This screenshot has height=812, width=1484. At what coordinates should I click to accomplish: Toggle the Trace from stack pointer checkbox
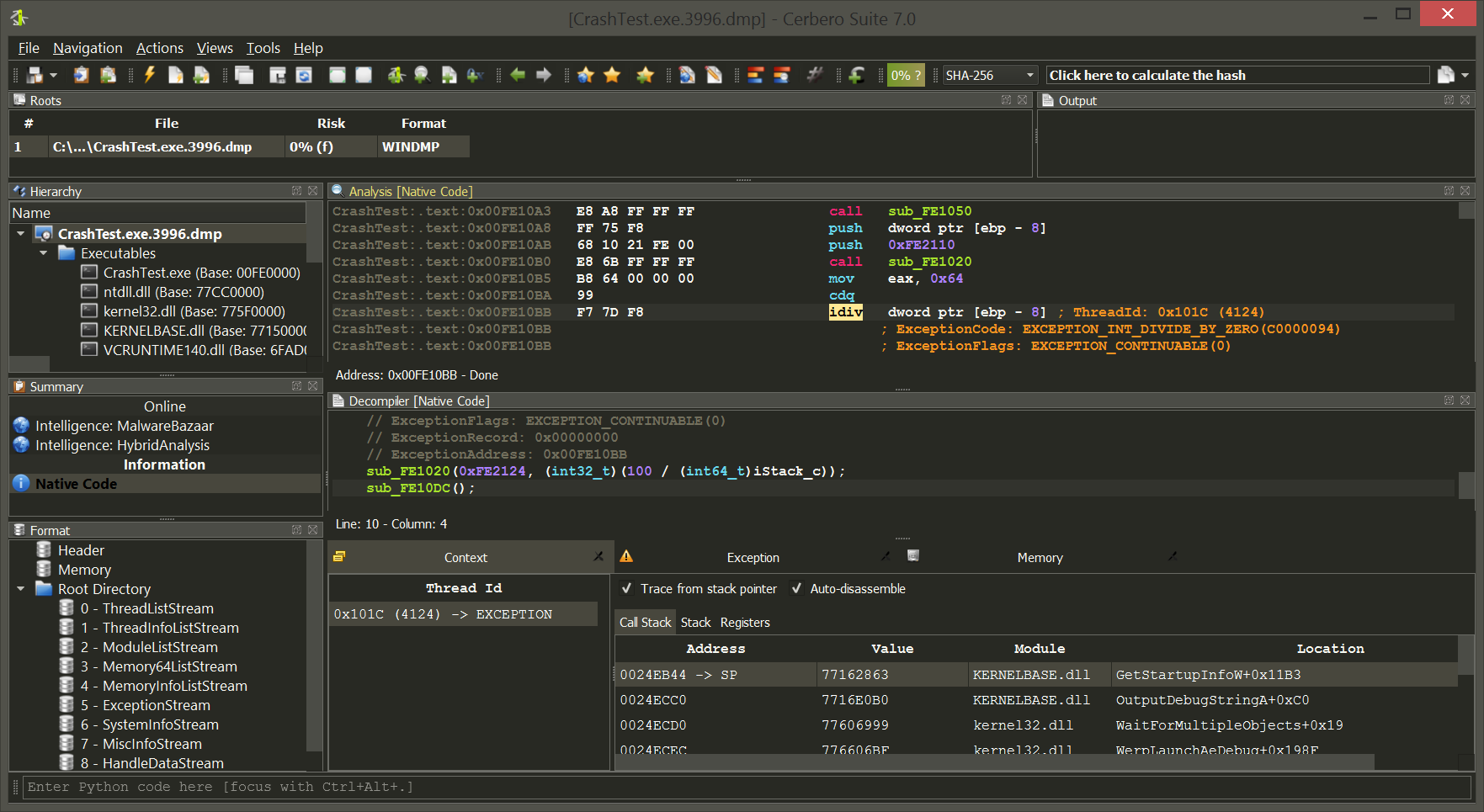click(x=627, y=589)
